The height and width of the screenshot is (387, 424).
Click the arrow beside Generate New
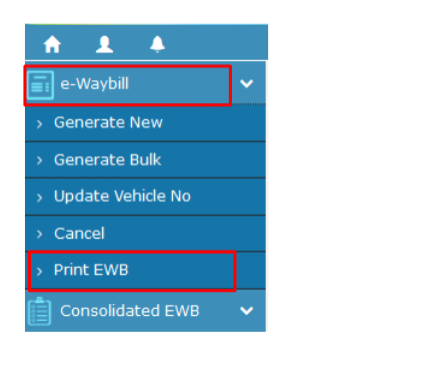pos(40,124)
